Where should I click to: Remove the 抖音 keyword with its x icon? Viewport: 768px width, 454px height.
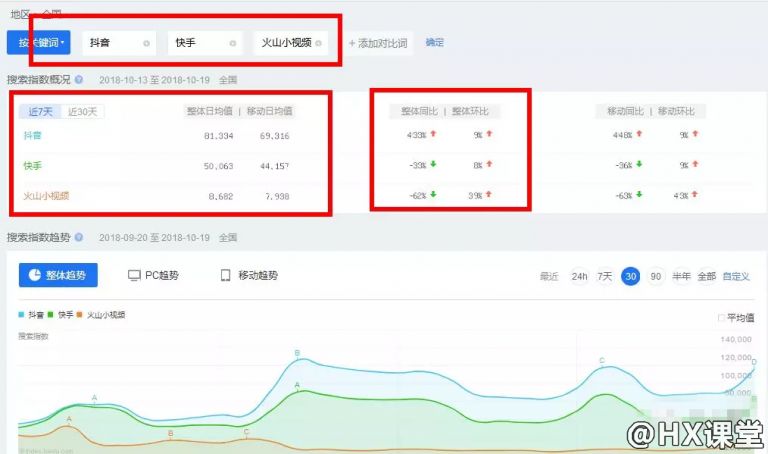pos(146,44)
